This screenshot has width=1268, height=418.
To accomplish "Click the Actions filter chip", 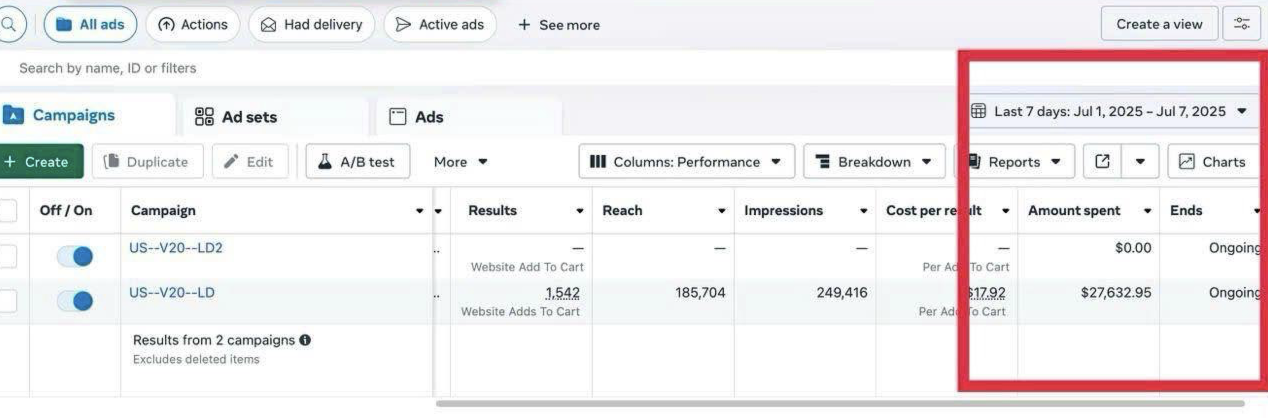I will coord(193,24).
